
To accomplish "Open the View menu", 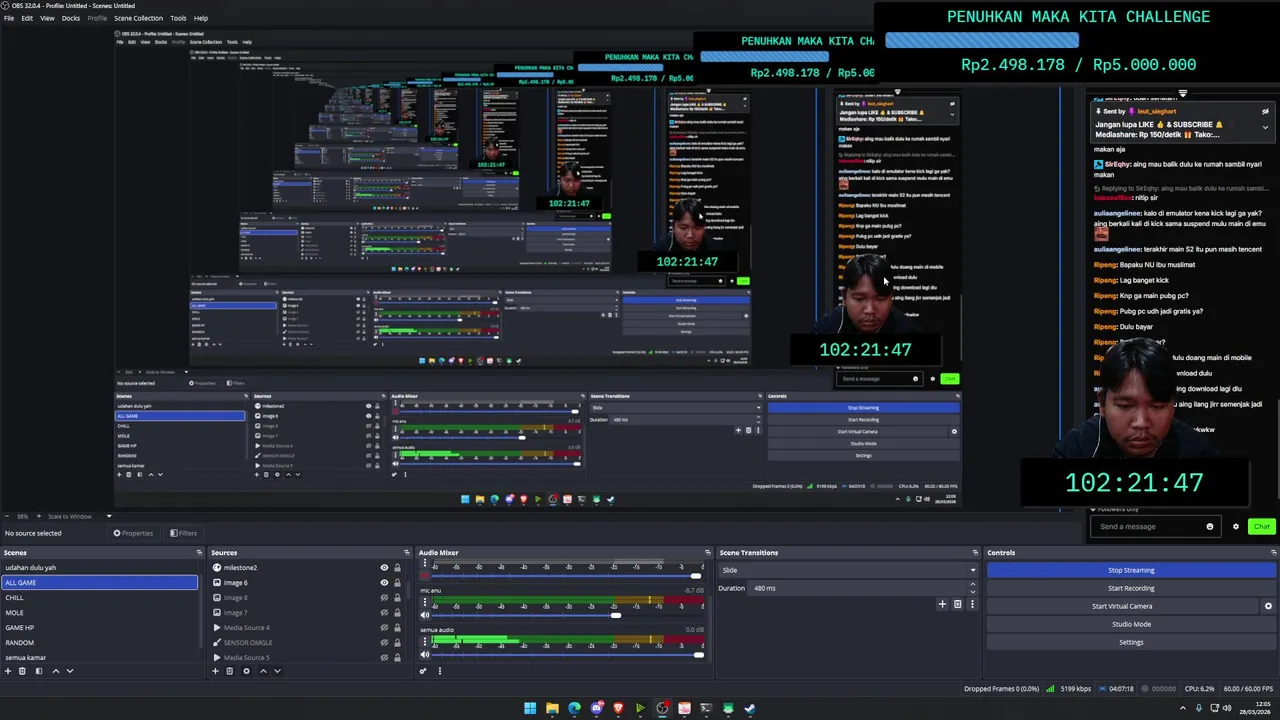I will [x=47, y=18].
